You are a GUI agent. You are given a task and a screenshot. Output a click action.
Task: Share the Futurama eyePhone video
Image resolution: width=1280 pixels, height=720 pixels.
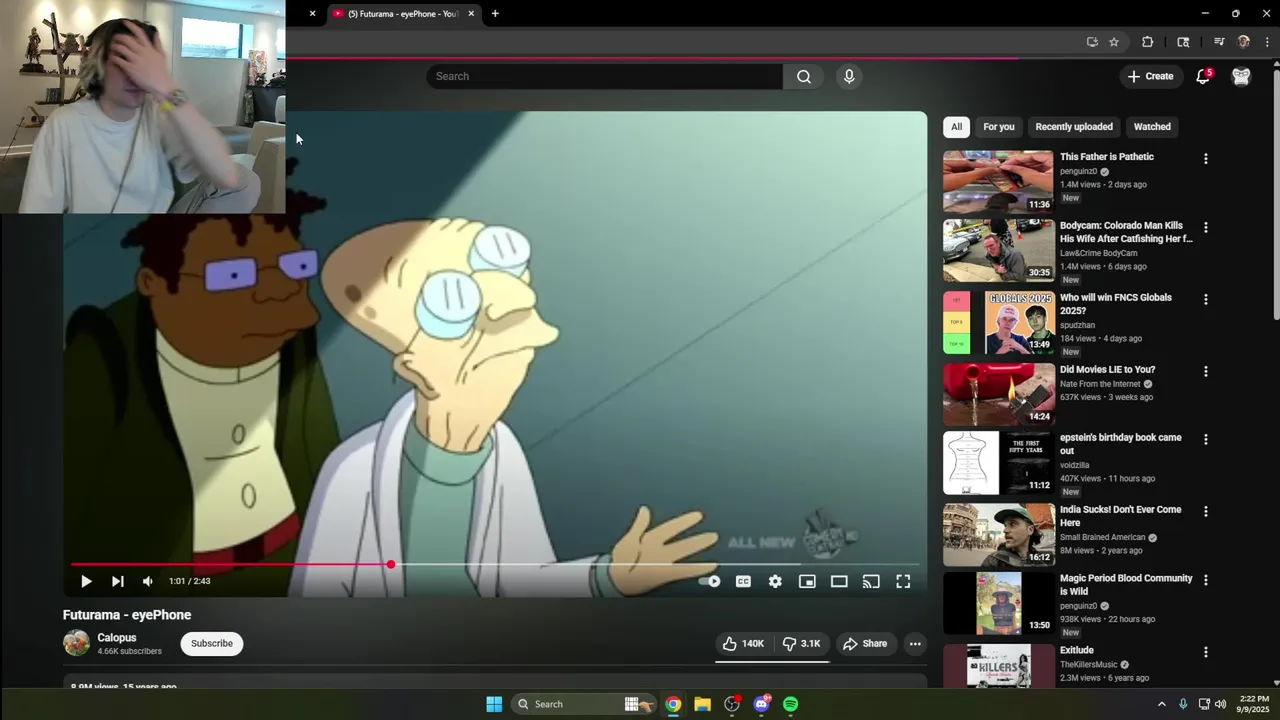(865, 643)
